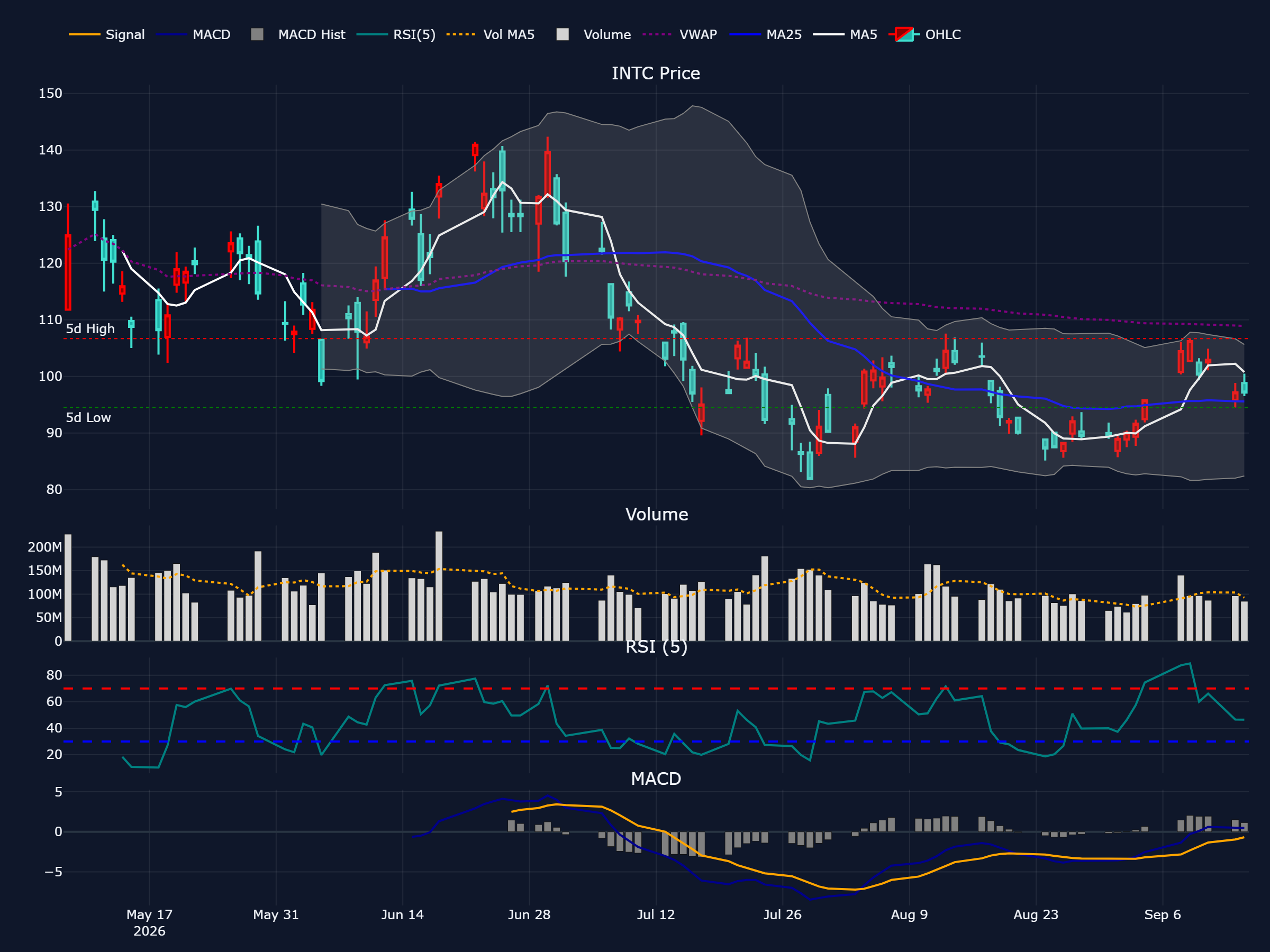Click the Jul 12 x-axis label

[x=656, y=914]
